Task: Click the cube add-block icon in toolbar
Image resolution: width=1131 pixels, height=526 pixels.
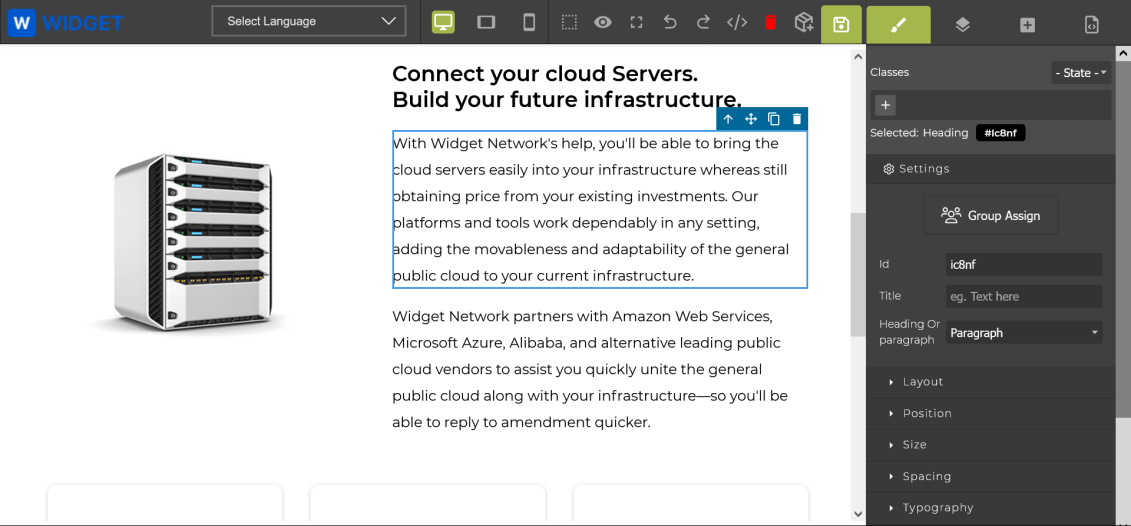Action: (804, 22)
